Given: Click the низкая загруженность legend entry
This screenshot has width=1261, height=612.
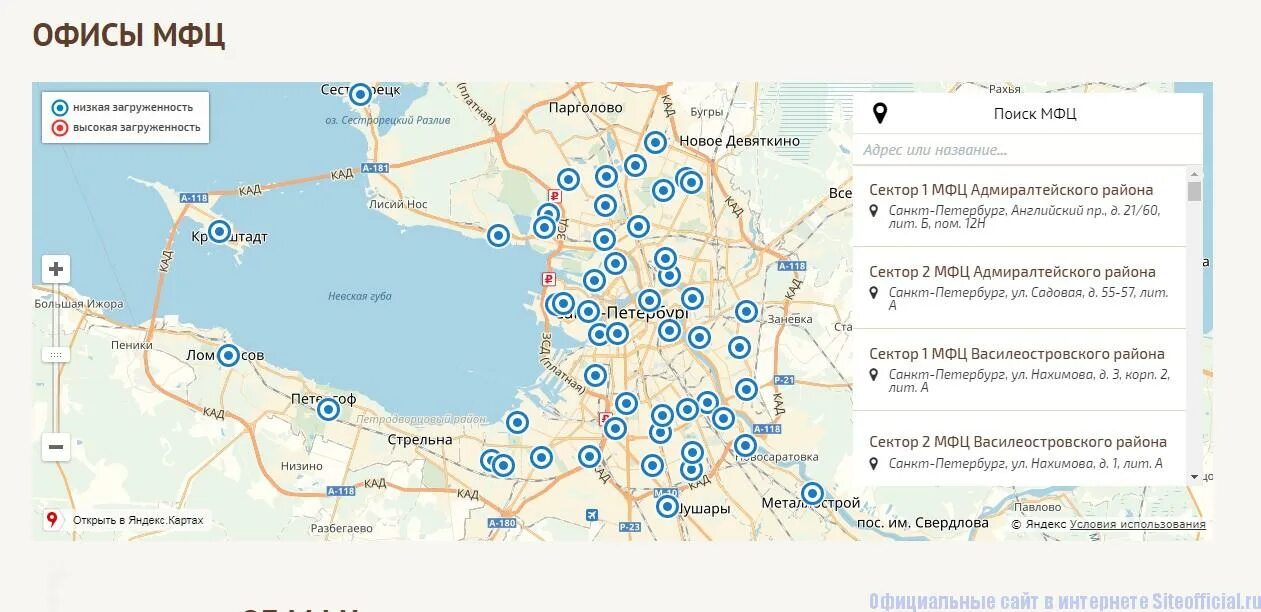Looking at the screenshot, I should tap(123, 107).
